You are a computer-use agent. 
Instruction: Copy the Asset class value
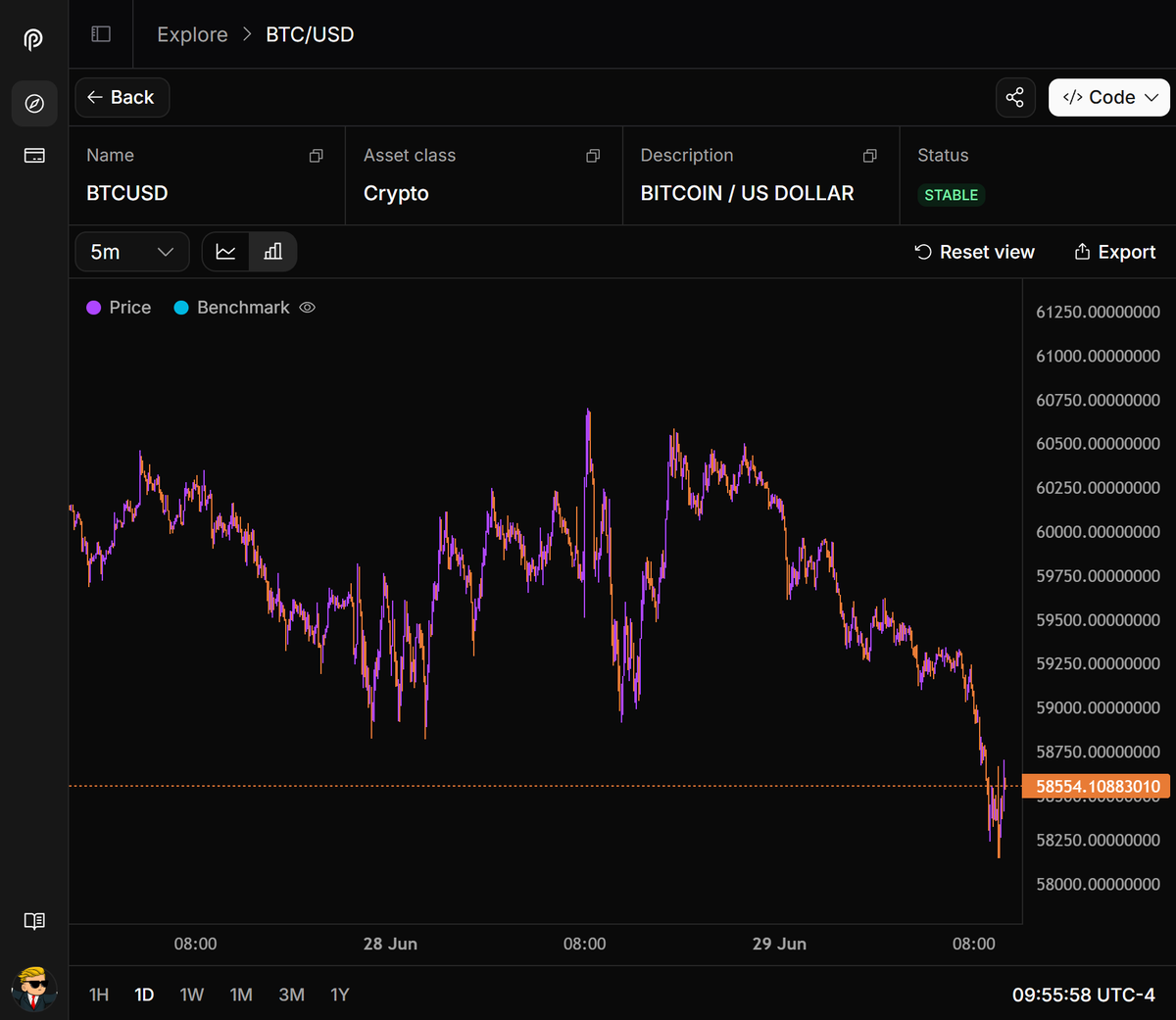coord(593,156)
